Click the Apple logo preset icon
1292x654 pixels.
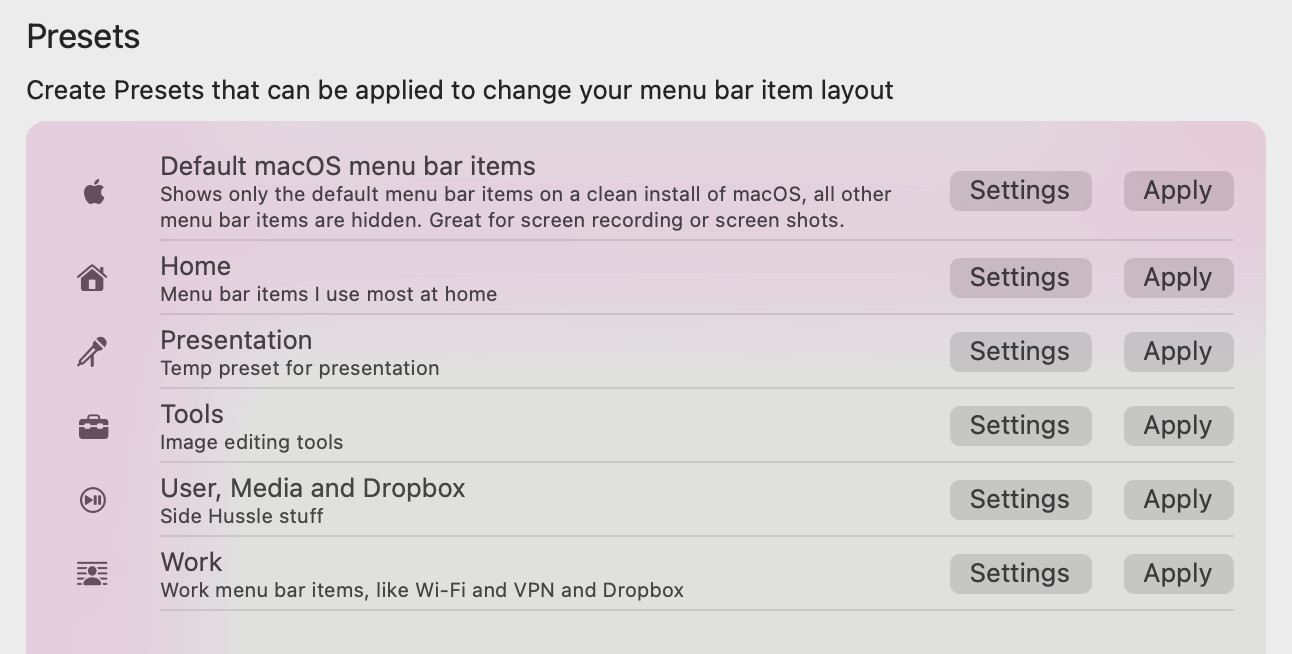click(x=94, y=191)
